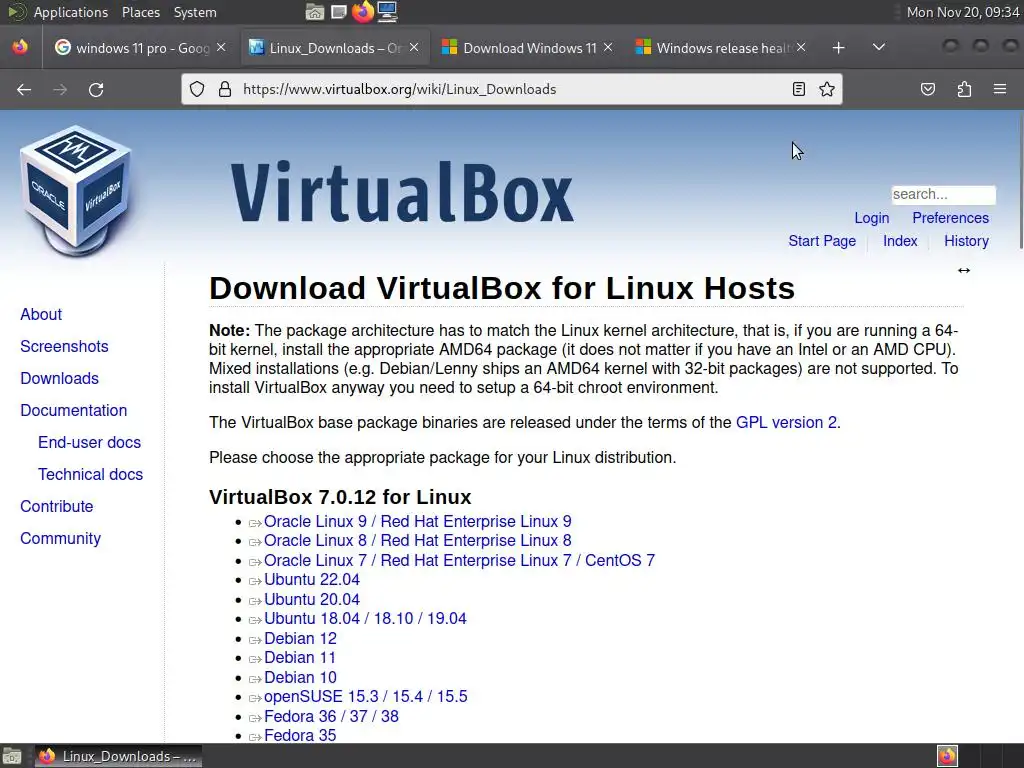1024x768 pixels.
Task: Close the Windows release health tab
Action: click(x=801, y=48)
